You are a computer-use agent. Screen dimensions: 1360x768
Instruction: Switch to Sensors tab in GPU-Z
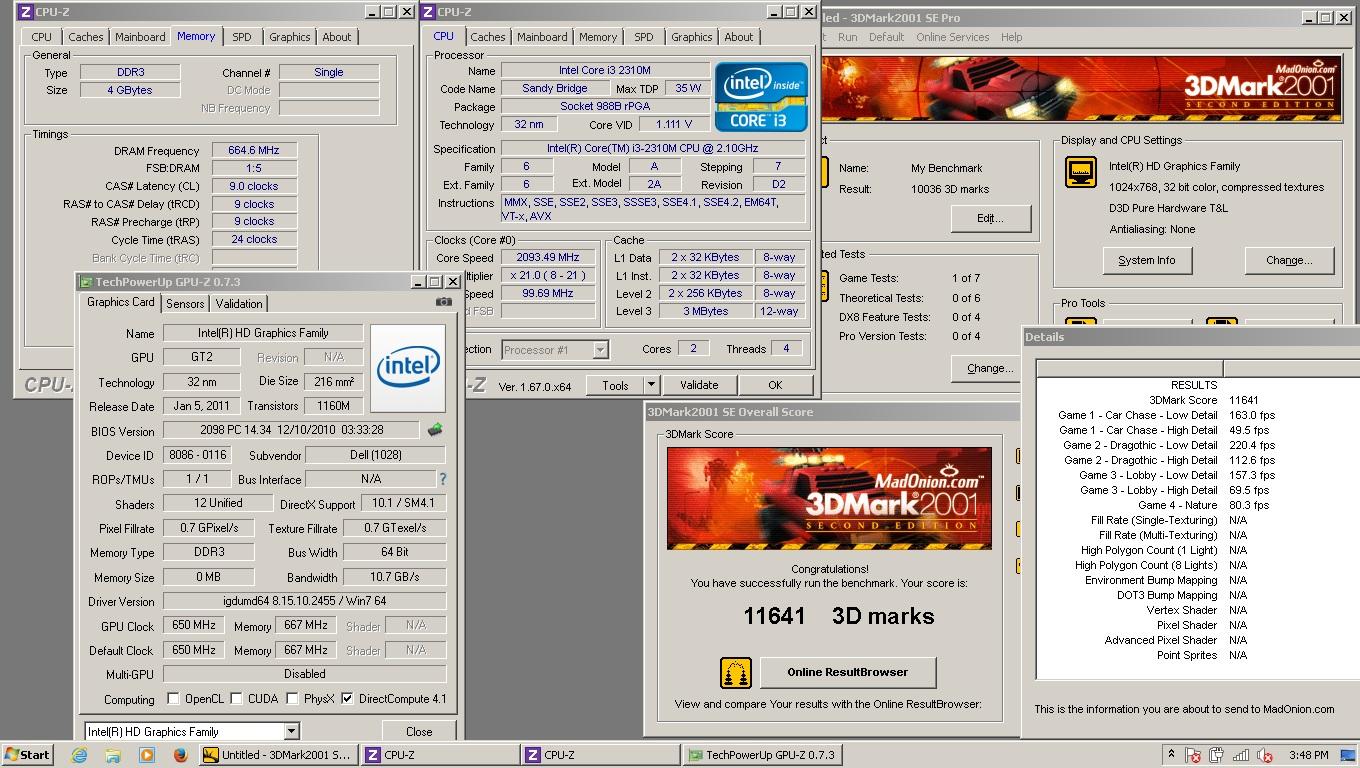pyautogui.click(x=185, y=304)
